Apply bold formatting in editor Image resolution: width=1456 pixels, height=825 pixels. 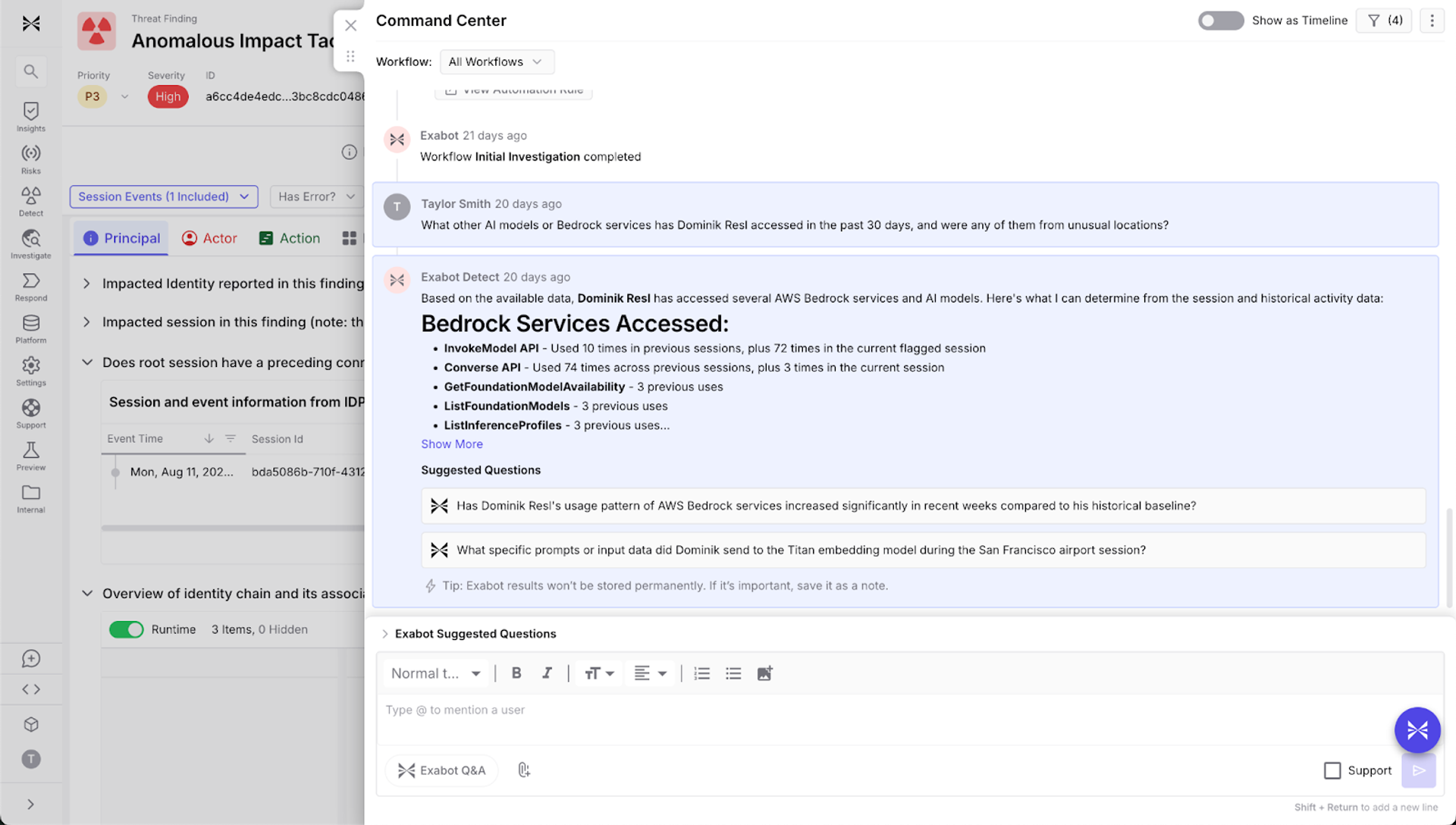[516, 673]
